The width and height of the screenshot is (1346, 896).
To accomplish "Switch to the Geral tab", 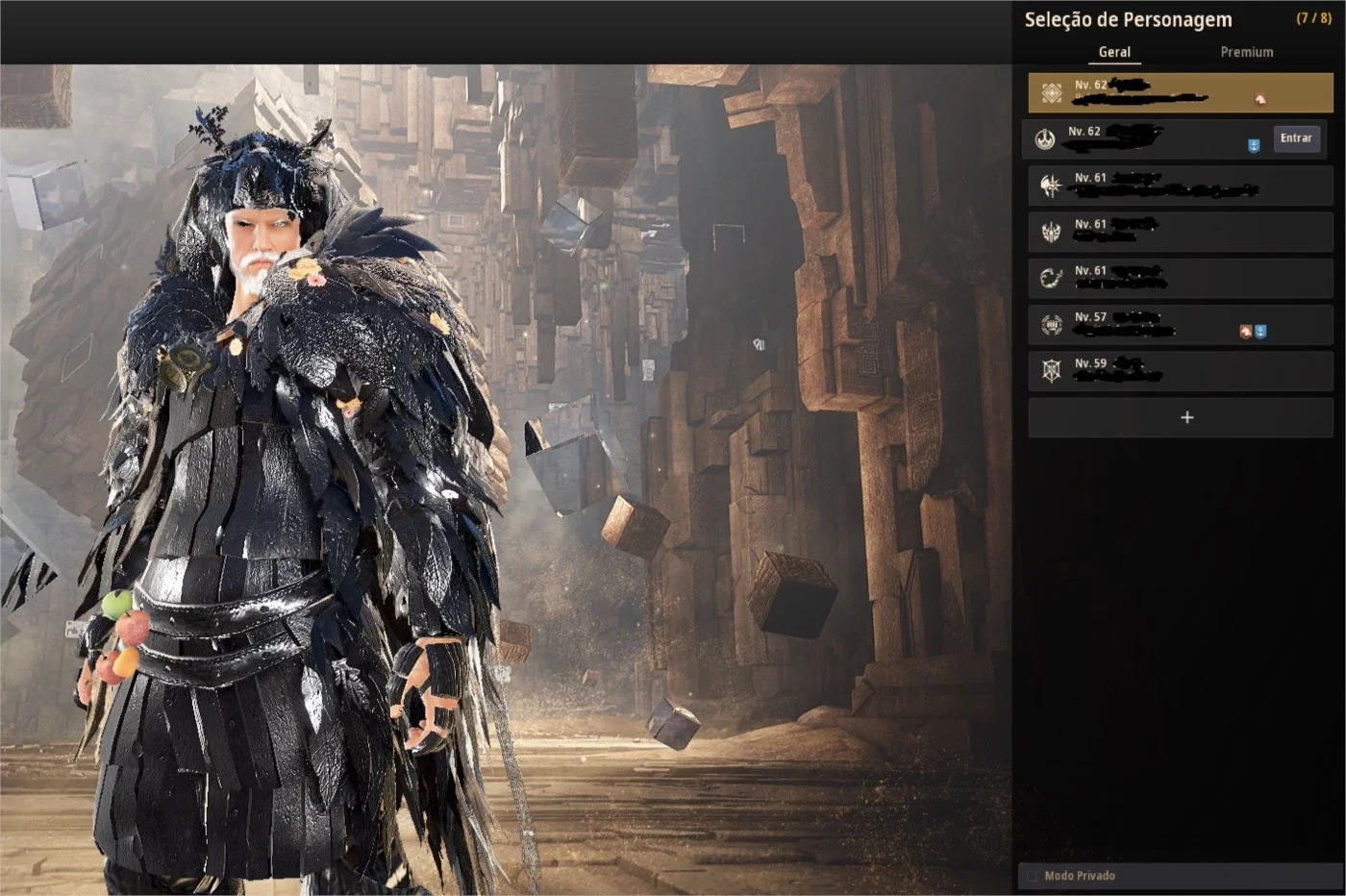I will click(x=1114, y=52).
